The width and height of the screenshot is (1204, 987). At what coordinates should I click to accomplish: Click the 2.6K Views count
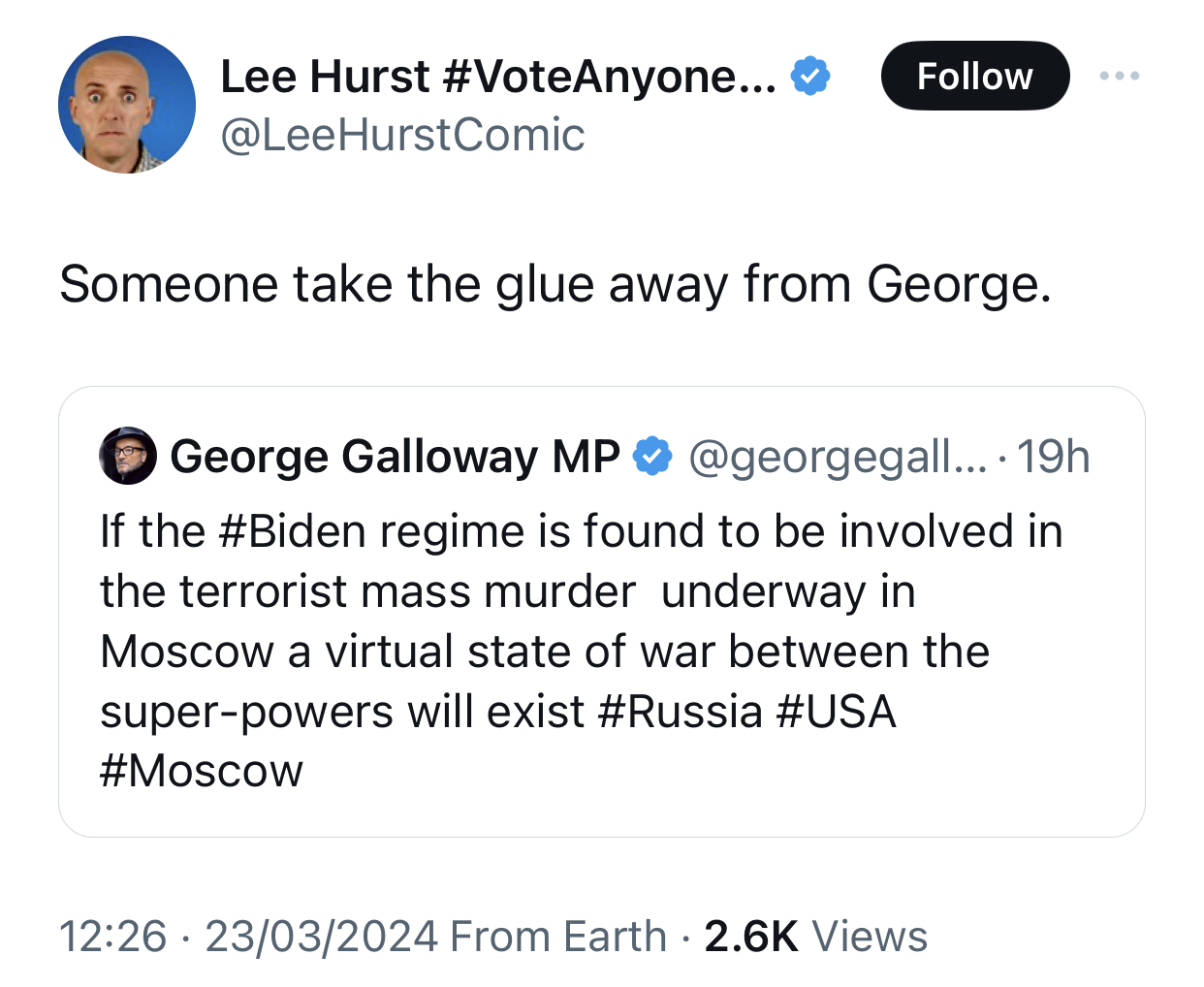pyautogui.click(x=816, y=937)
